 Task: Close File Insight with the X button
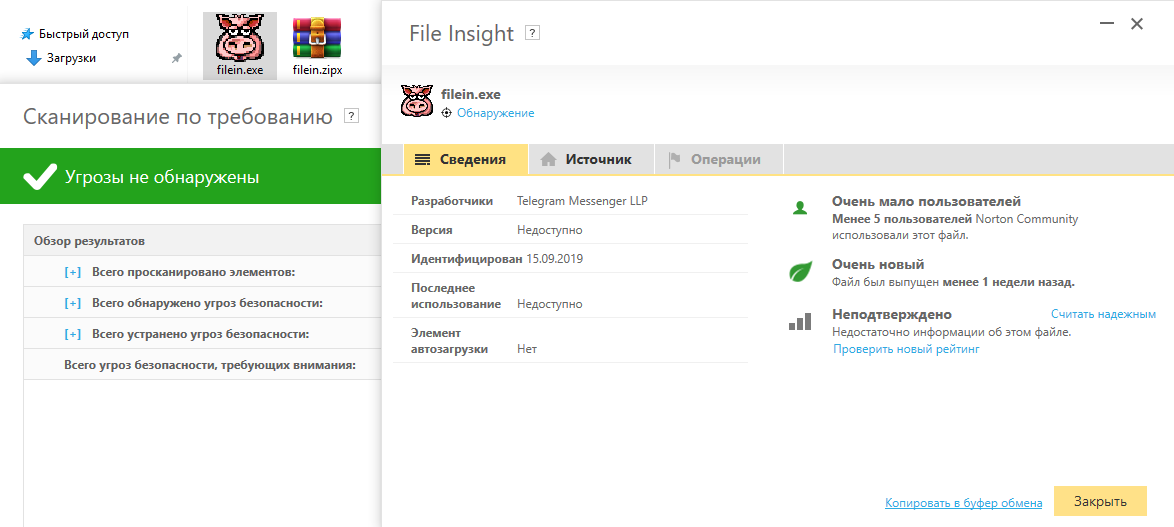point(1137,24)
